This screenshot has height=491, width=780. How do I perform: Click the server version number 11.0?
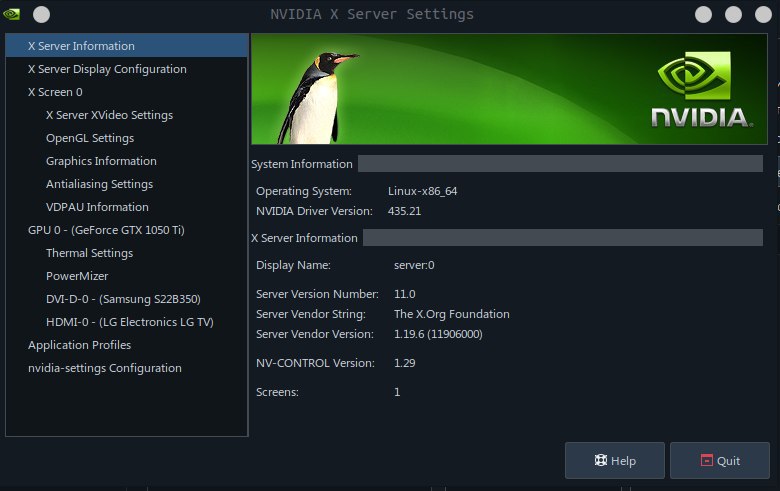(x=404, y=294)
